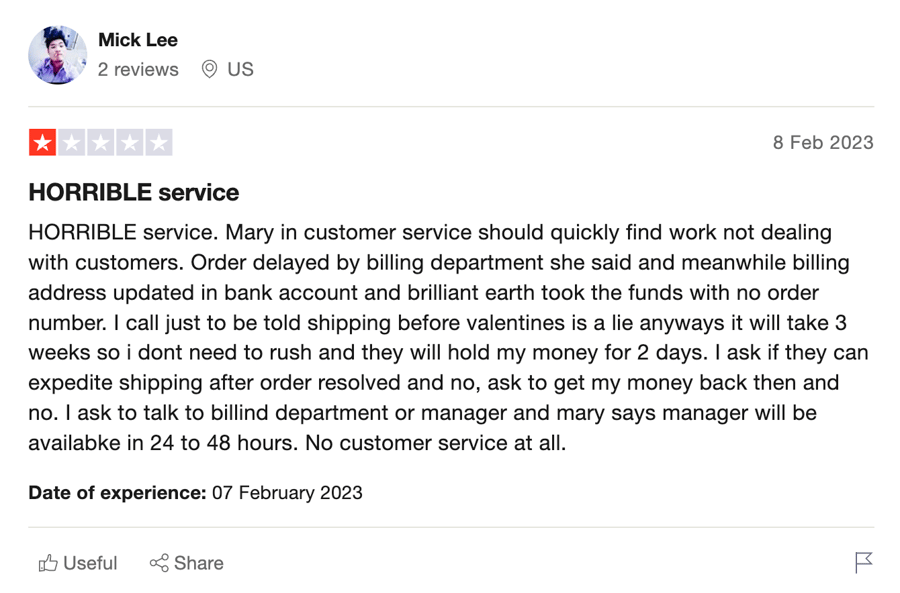The height and width of the screenshot is (593, 900).
Task: Click the 8 Feb 2023 review date
Action: tap(823, 142)
